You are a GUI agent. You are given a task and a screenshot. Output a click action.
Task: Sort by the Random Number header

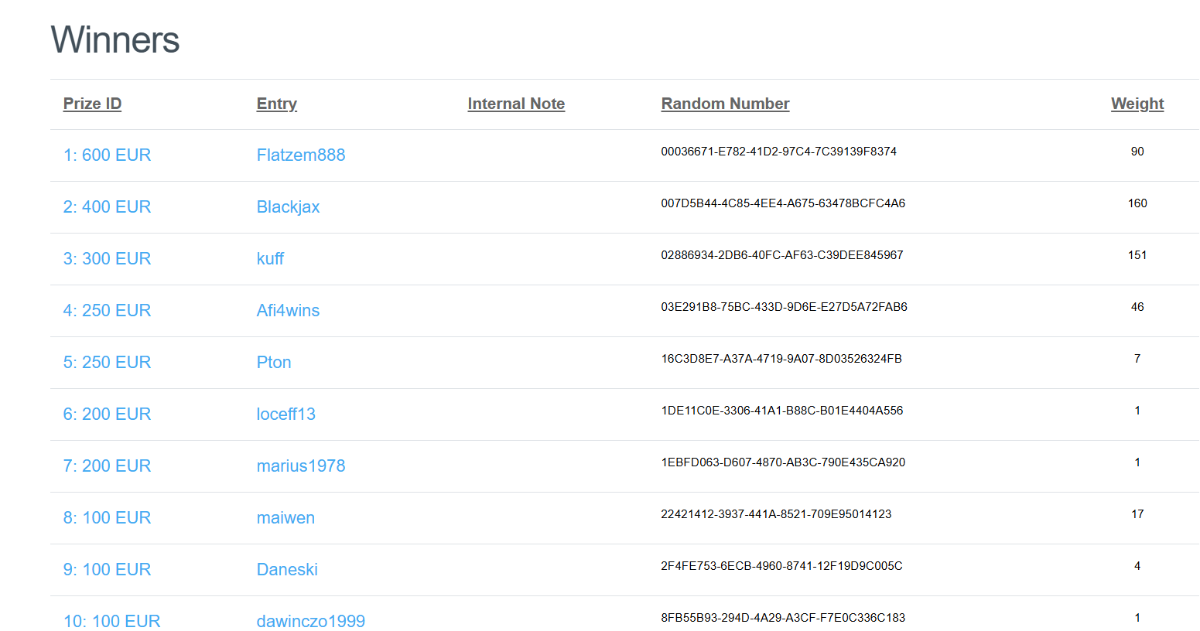point(725,104)
